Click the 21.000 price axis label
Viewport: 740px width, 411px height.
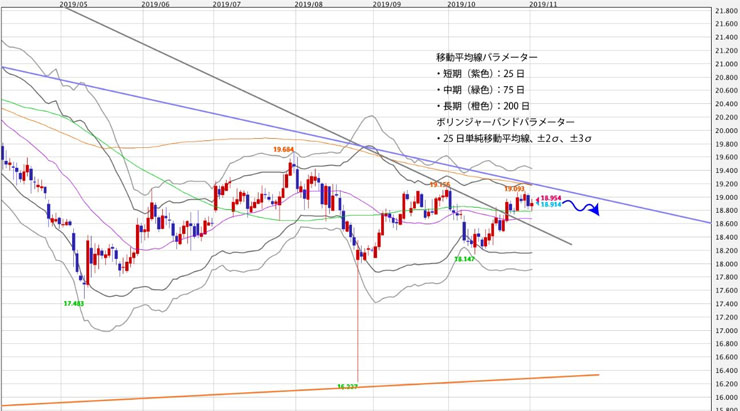[726, 64]
